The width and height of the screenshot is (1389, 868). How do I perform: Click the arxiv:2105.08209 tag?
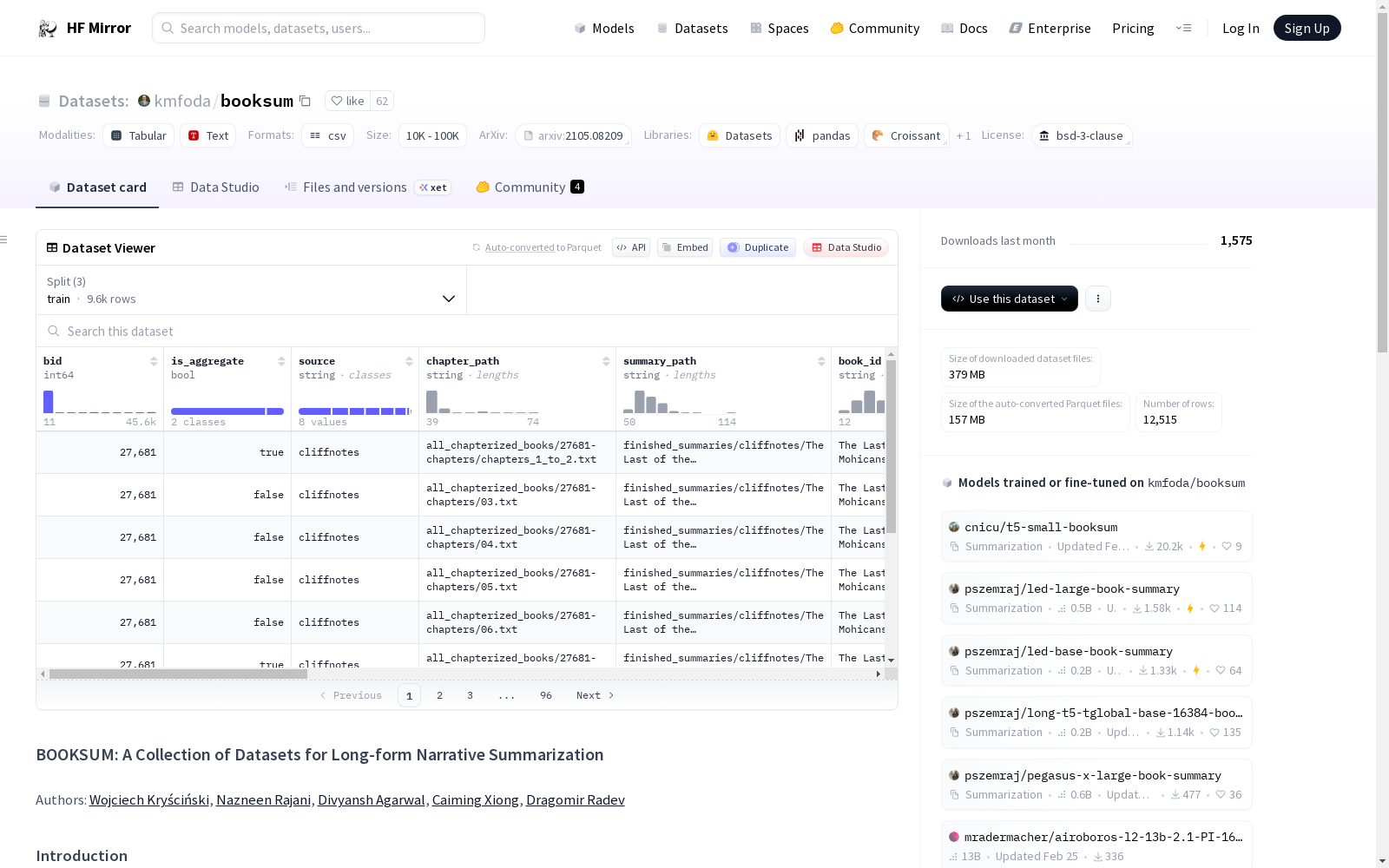(x=573, y=135)
